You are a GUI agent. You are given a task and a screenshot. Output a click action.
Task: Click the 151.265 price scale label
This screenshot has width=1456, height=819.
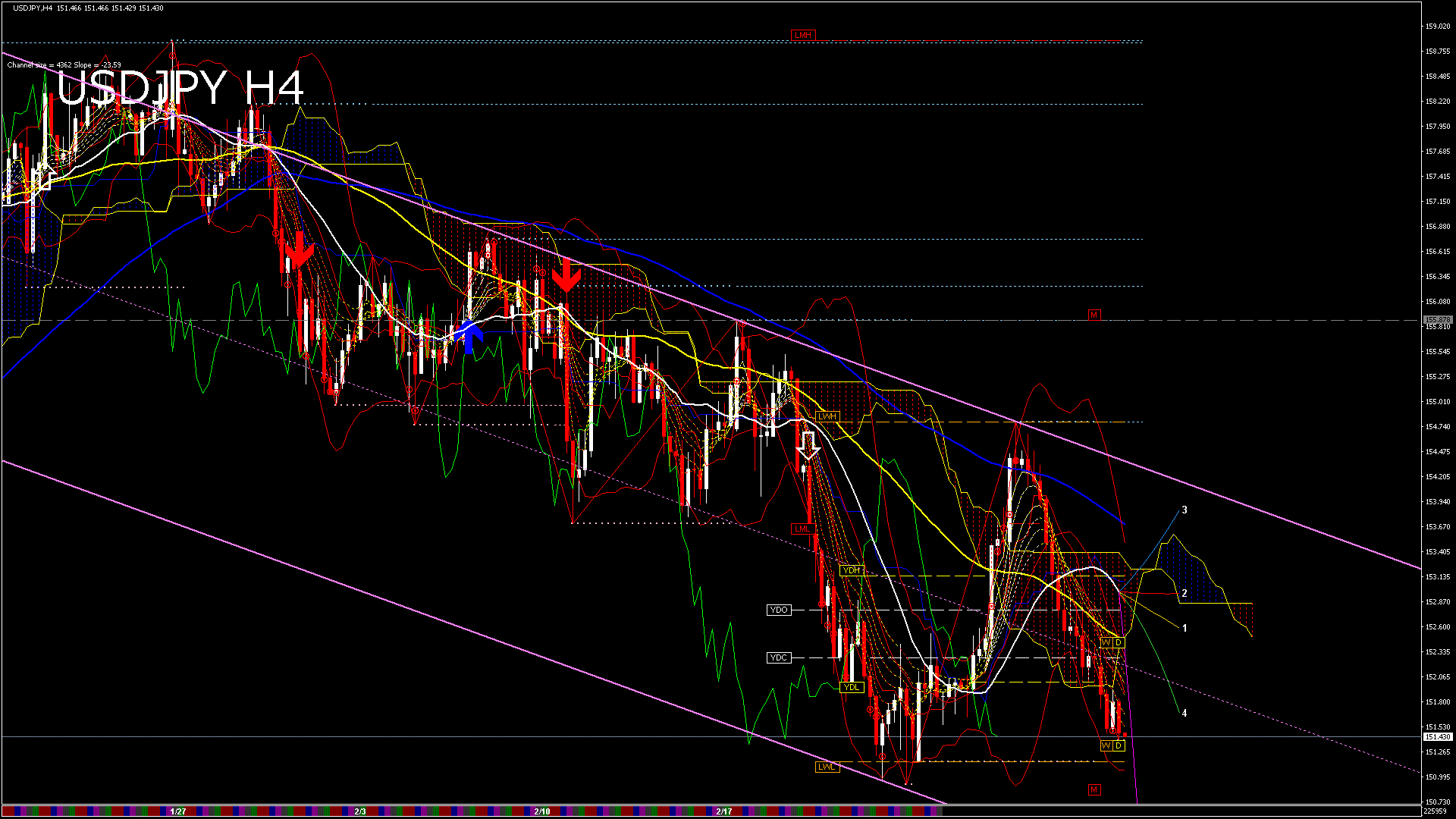tap(1438, 752)
